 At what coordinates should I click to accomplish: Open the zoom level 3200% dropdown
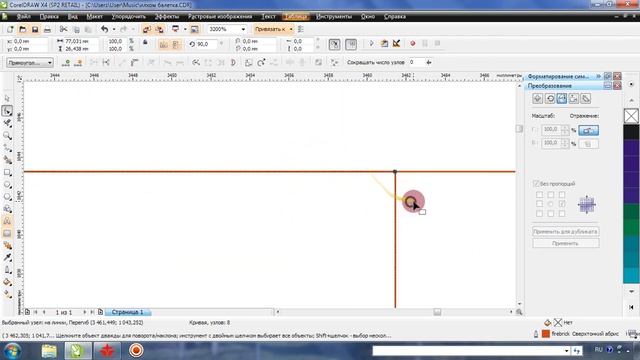[x=243, y=29]
